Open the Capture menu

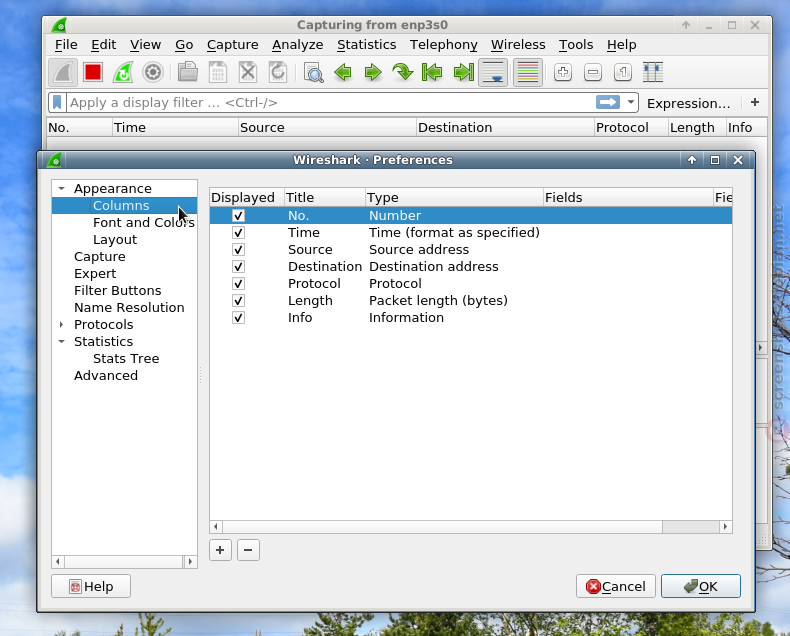(232, 45)
